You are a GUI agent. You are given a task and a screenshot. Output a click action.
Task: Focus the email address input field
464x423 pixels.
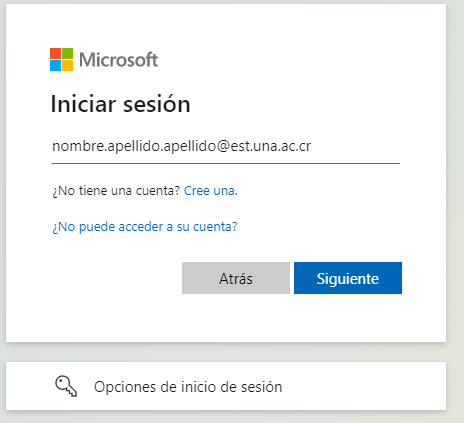point(226,147)
